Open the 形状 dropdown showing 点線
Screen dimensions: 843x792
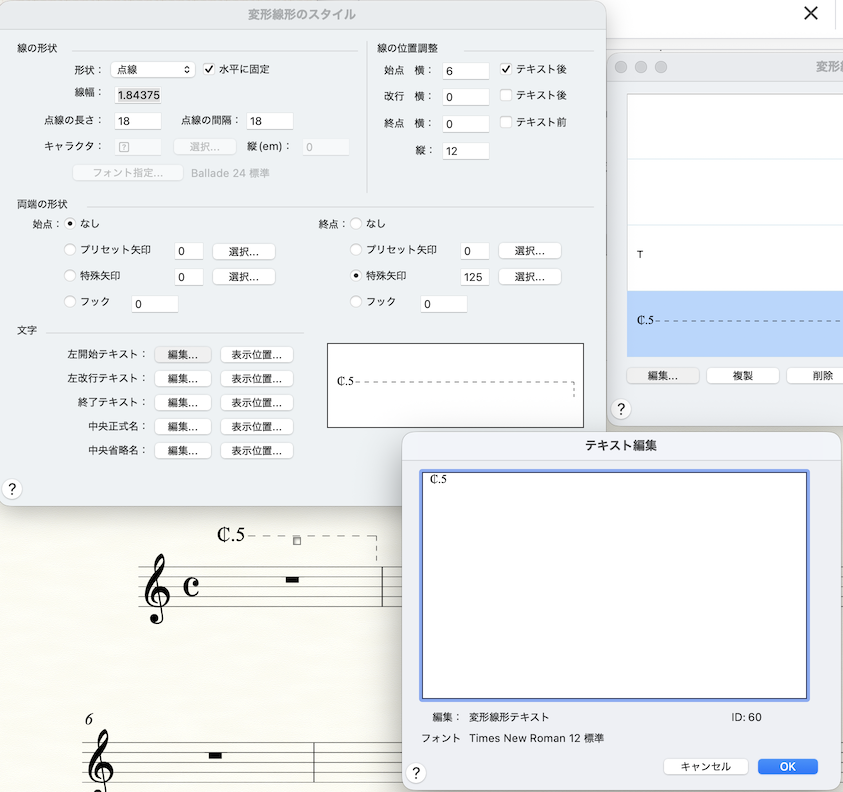[152, 69]
